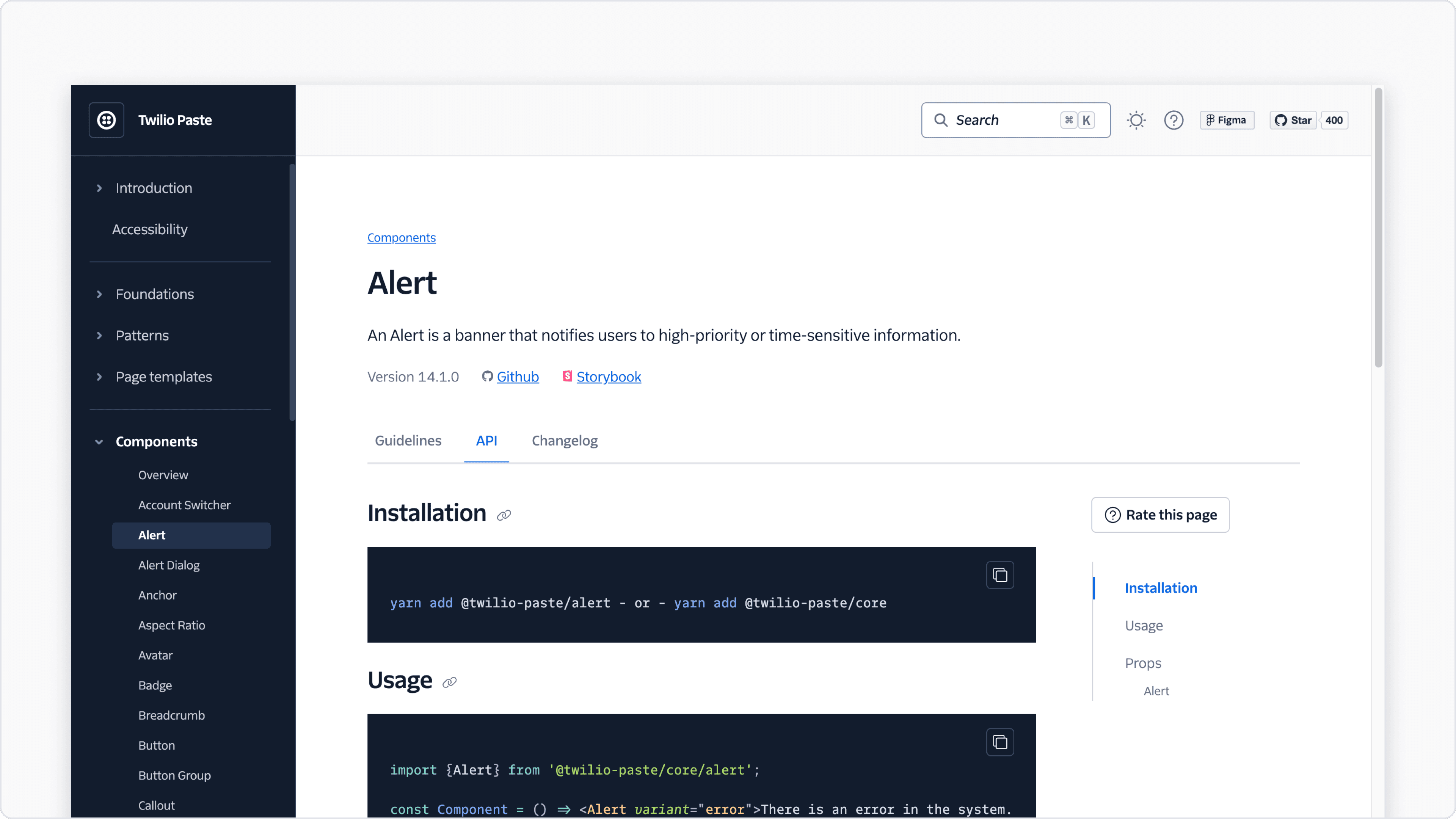
Task: Click the anchor link icon beside Usage
Action: (x=449, y=682)
